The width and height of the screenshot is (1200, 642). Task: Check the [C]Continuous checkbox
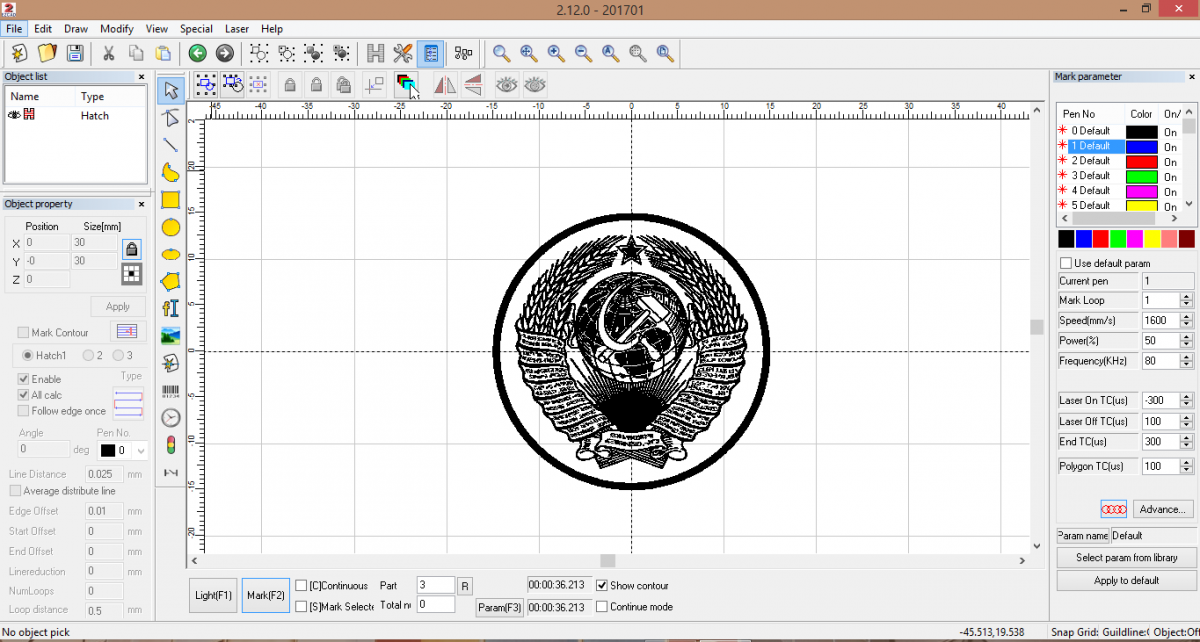click(x=301, y=586)
